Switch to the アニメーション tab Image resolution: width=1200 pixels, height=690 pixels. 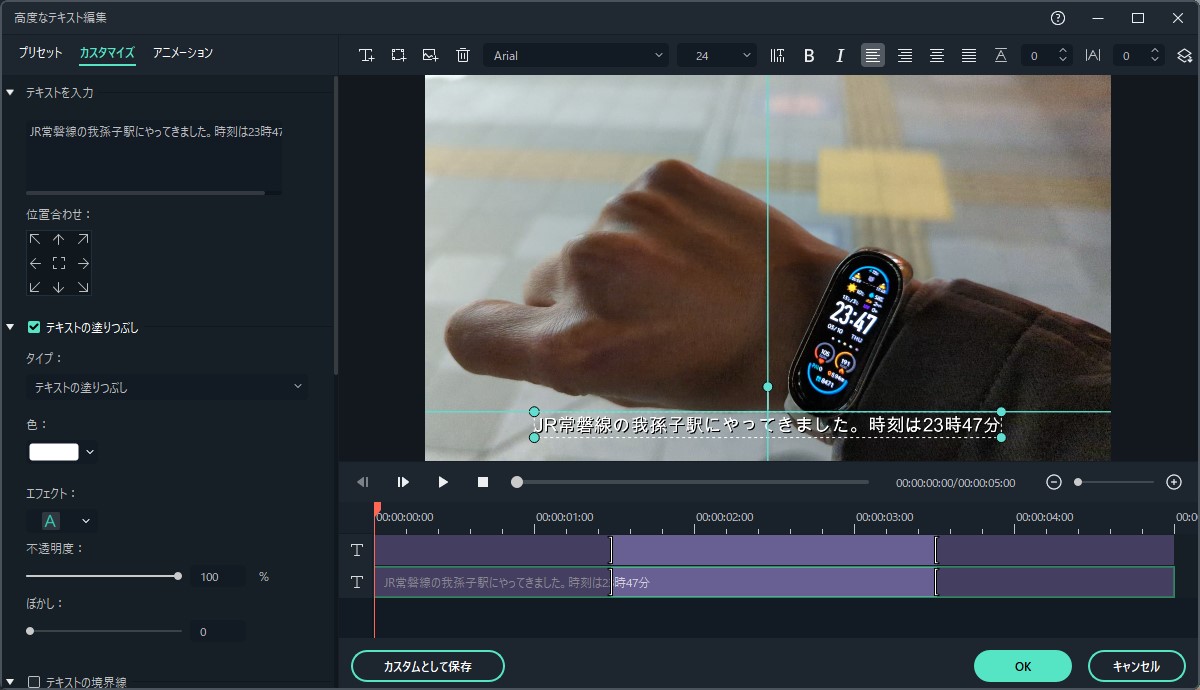point(182,53)
